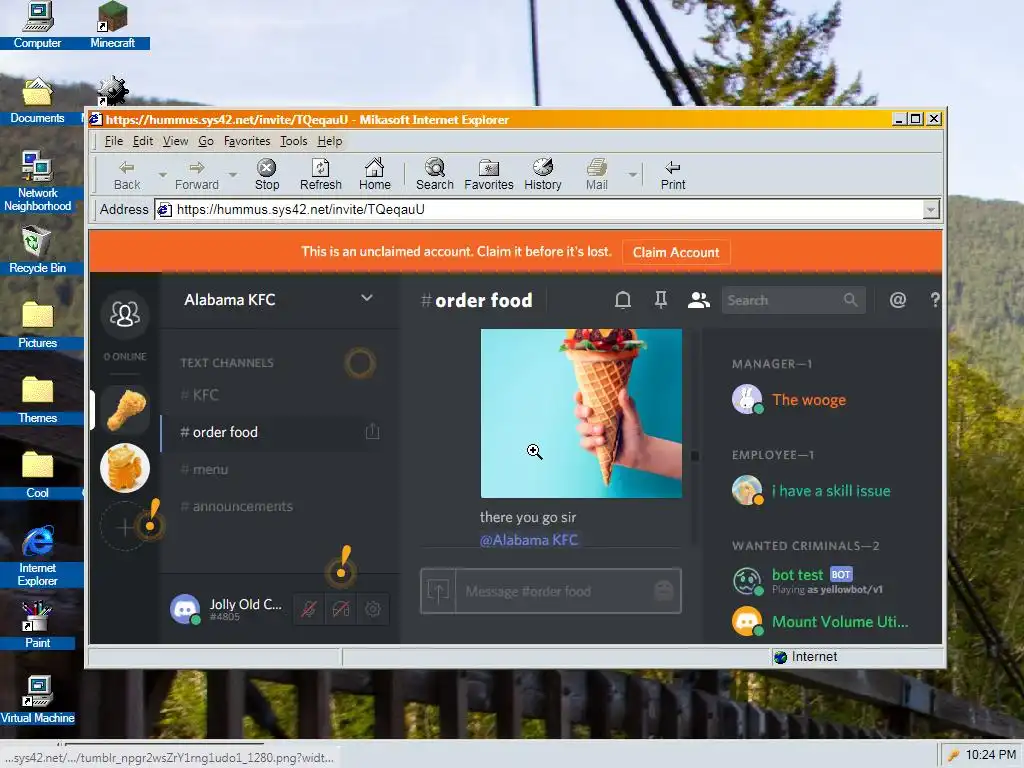Select the Virtual Machine desktop icon
The image size is (1024, 768).
click(x=37, y=699)
